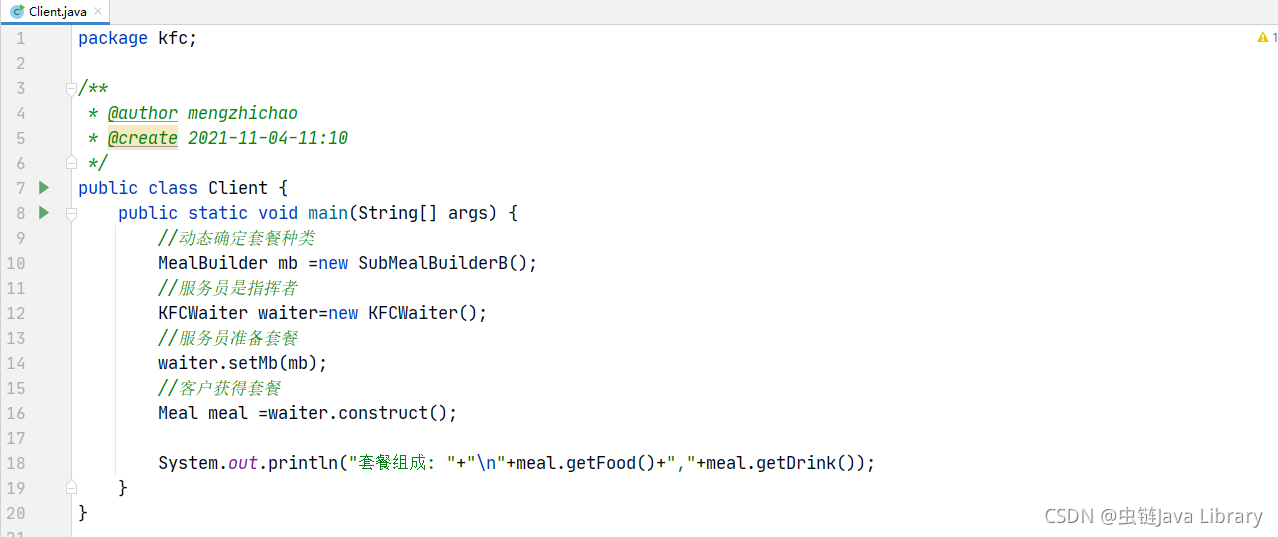Click the run icon beside main method
Image resolution: width=1278 pixels, height=537 pixels.
[x=43, y=212]
